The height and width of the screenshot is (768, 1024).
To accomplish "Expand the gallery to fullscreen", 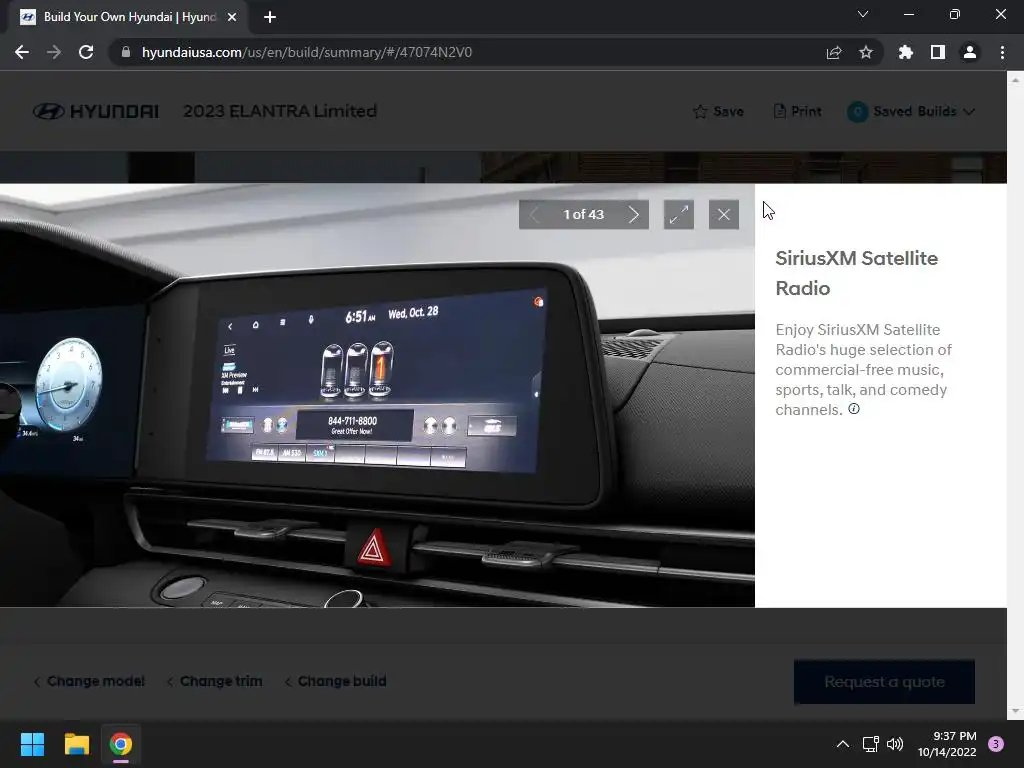I will (x=679, y=214).
